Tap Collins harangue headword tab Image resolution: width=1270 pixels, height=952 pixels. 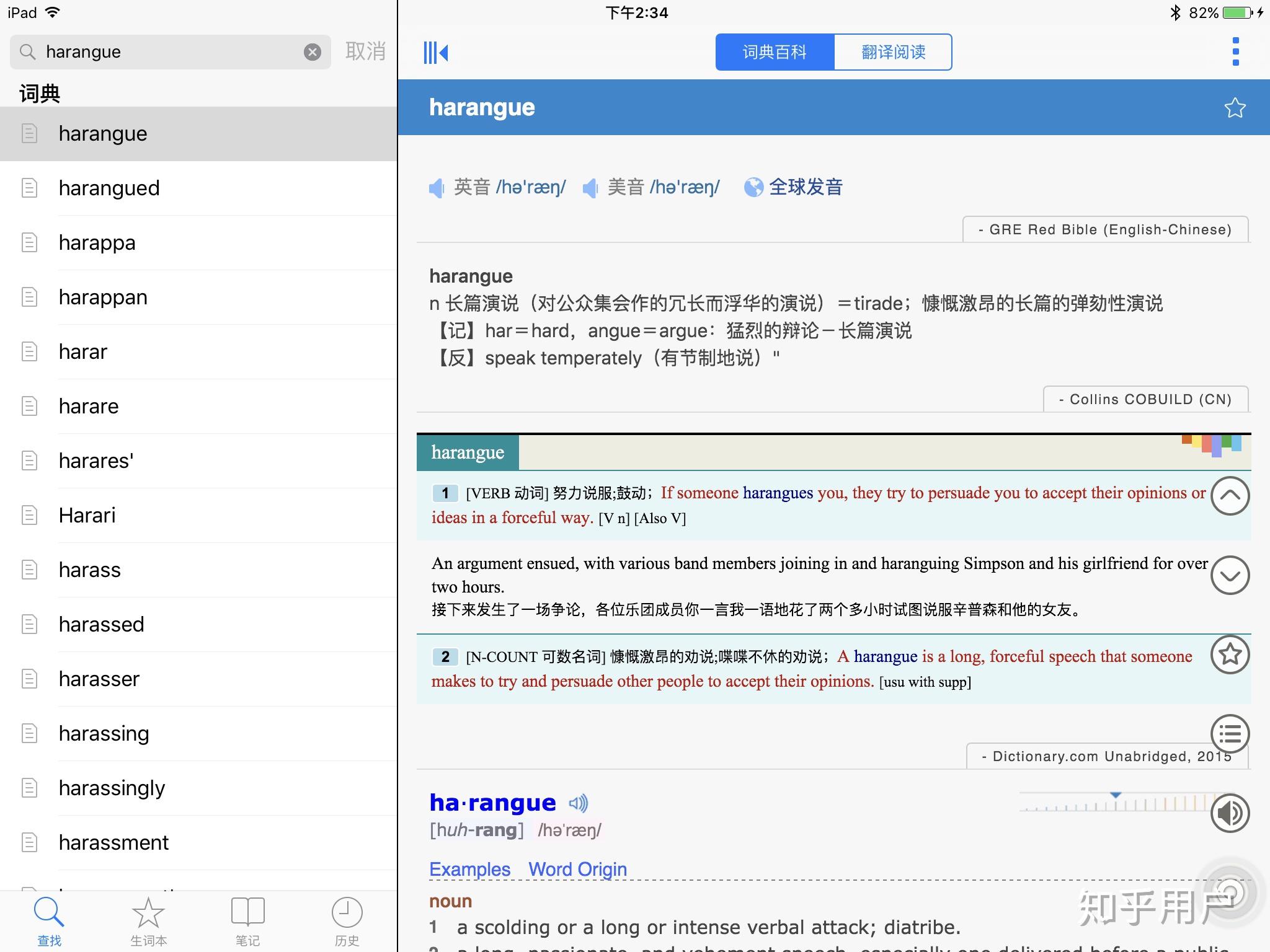click(468, 452)
